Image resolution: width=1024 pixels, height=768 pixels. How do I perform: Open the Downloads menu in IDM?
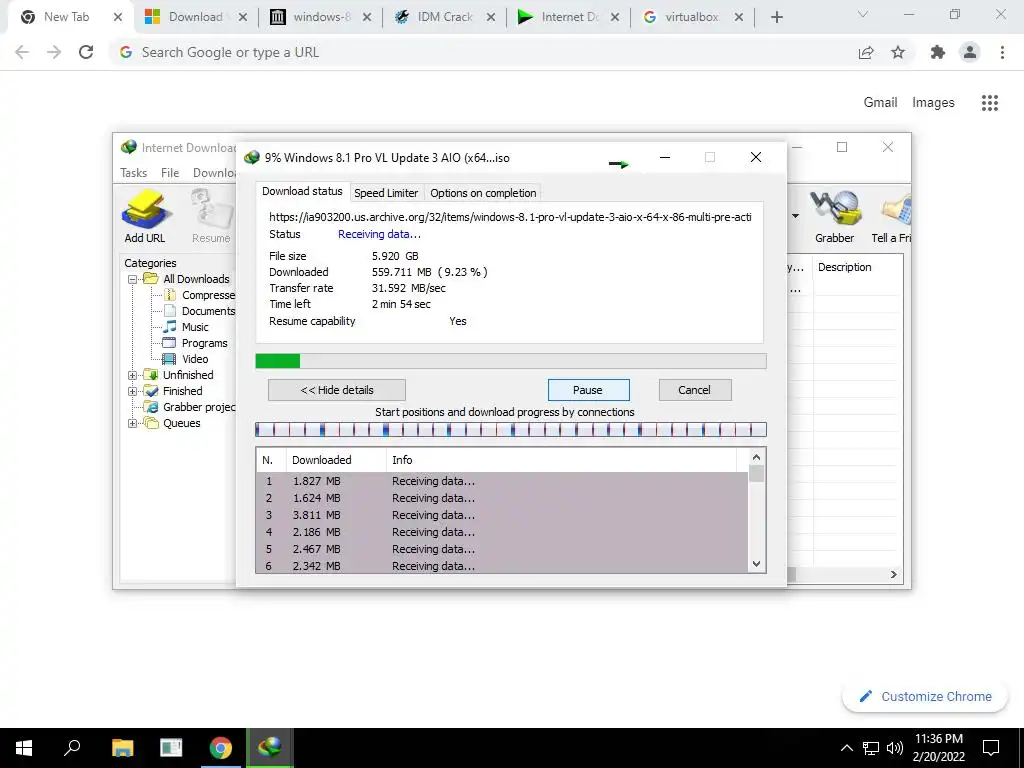coord(214,172)
